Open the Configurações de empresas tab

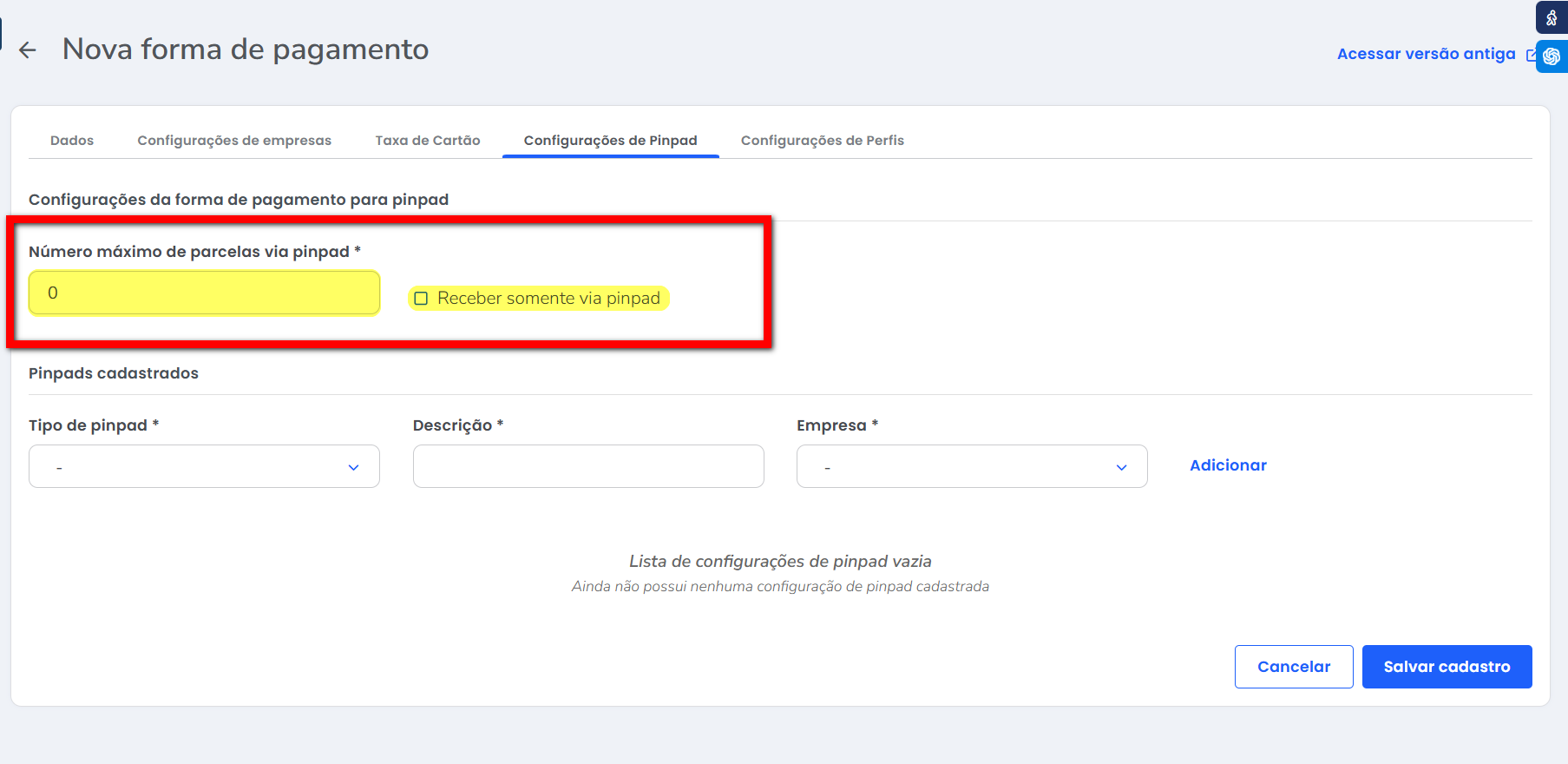[234, 141]
